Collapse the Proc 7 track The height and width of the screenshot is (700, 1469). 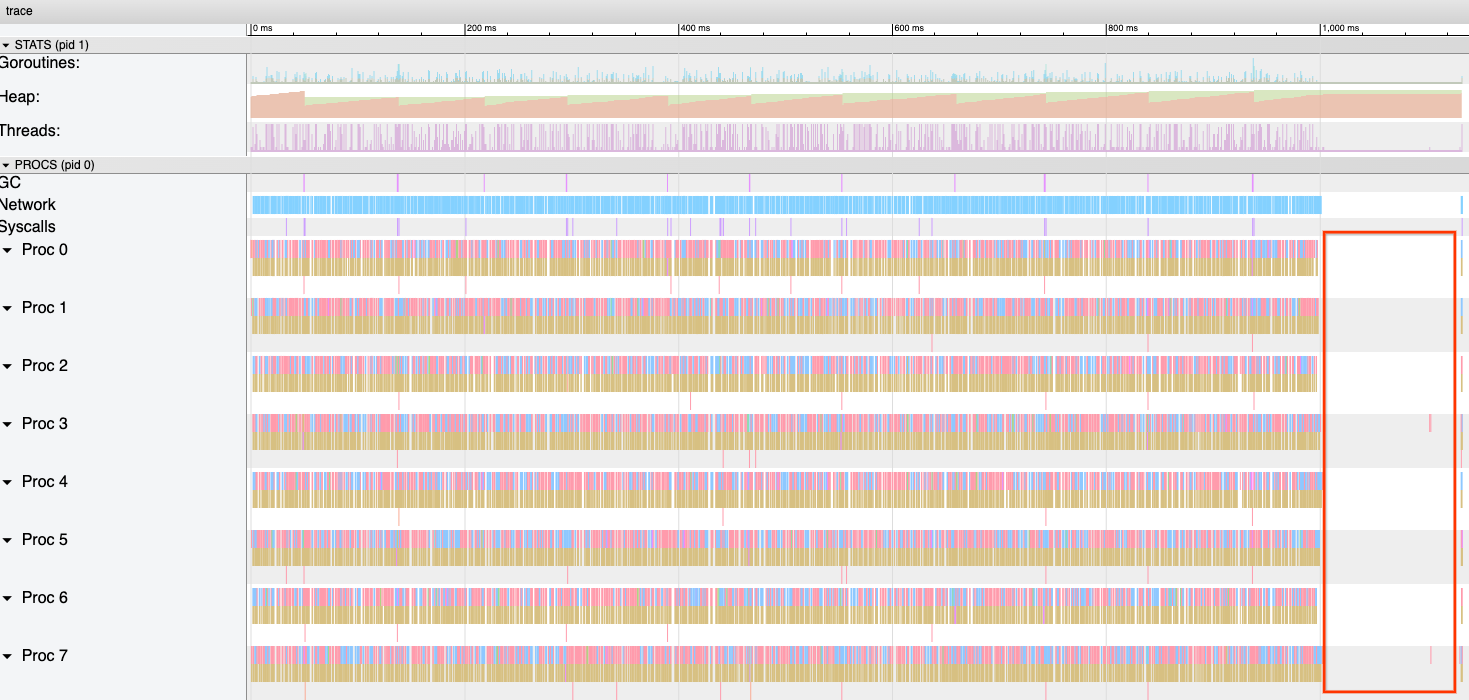coord(8,656)
